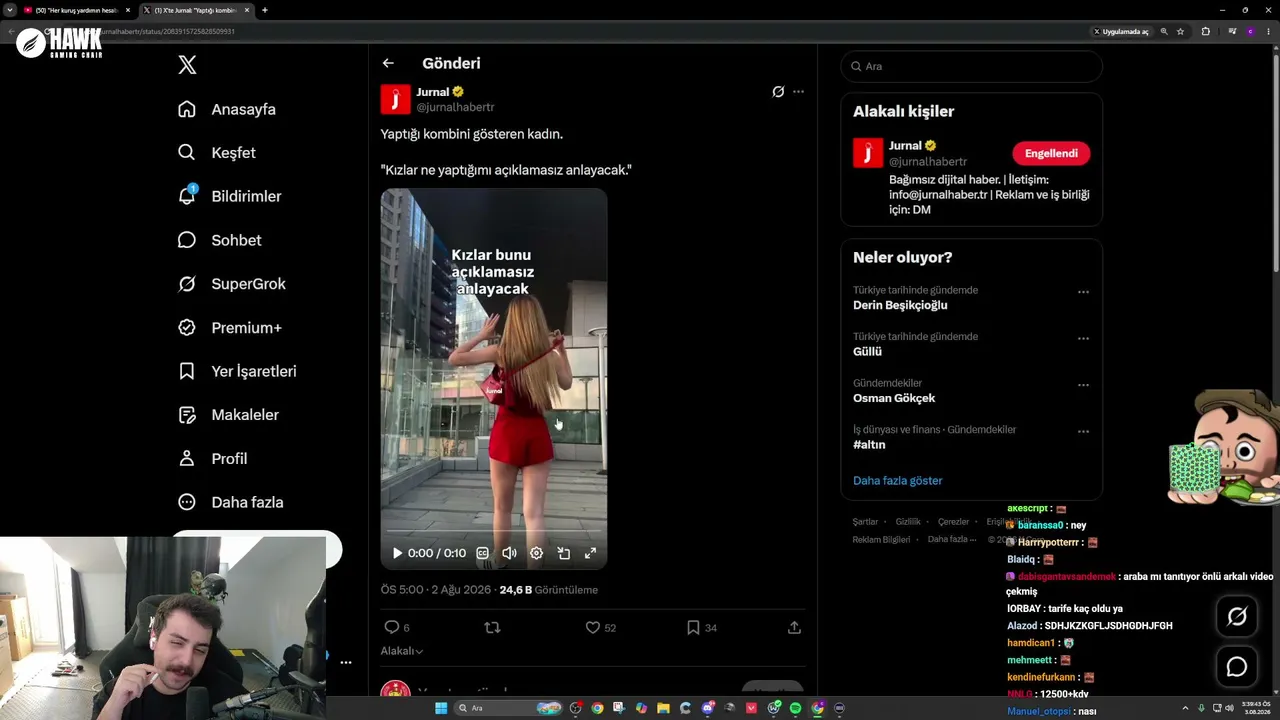
Task: Open the Windows Start menu
Action: click(x=441, y=708)
